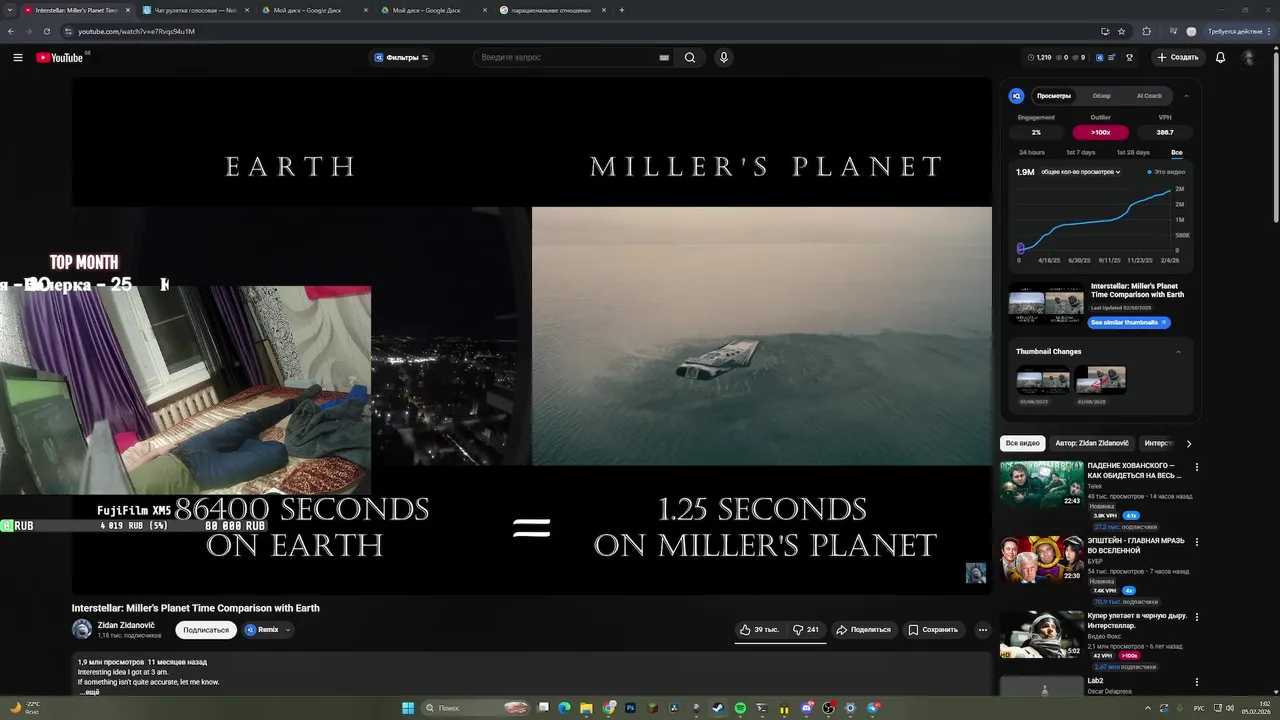The height and width of the screenshot is (720, 1280).
Task: Open options for Купер улетает video
Action: tap(1197, 617)
